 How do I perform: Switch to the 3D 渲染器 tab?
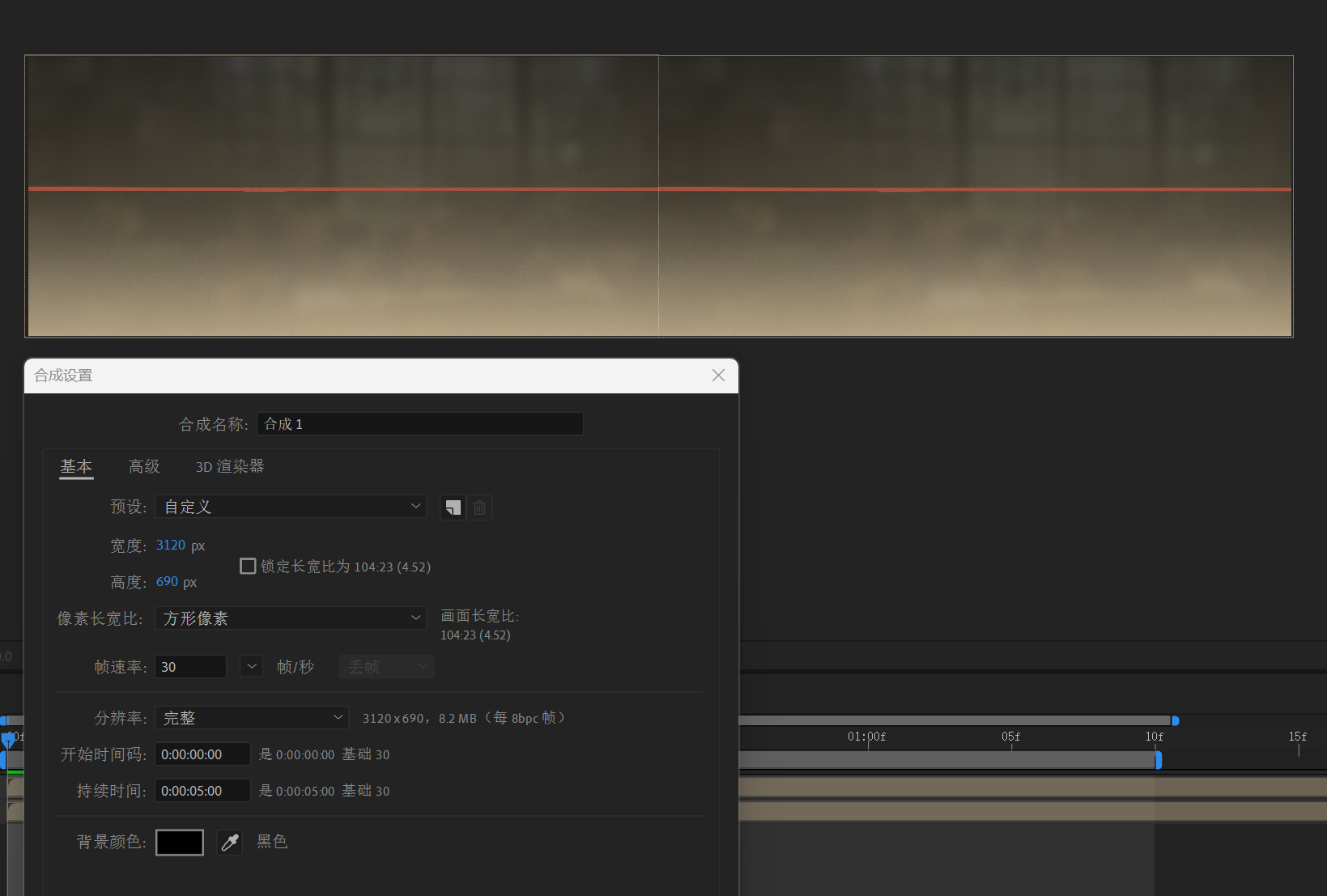point(230,467)
